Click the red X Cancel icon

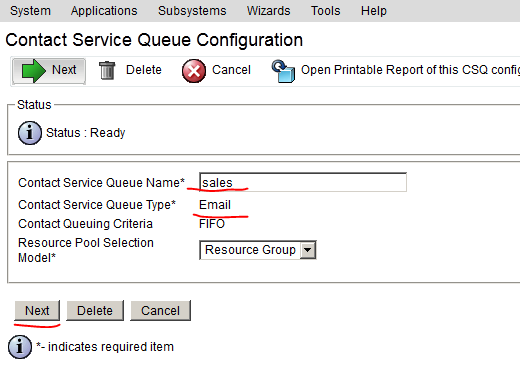click(194, 71)
